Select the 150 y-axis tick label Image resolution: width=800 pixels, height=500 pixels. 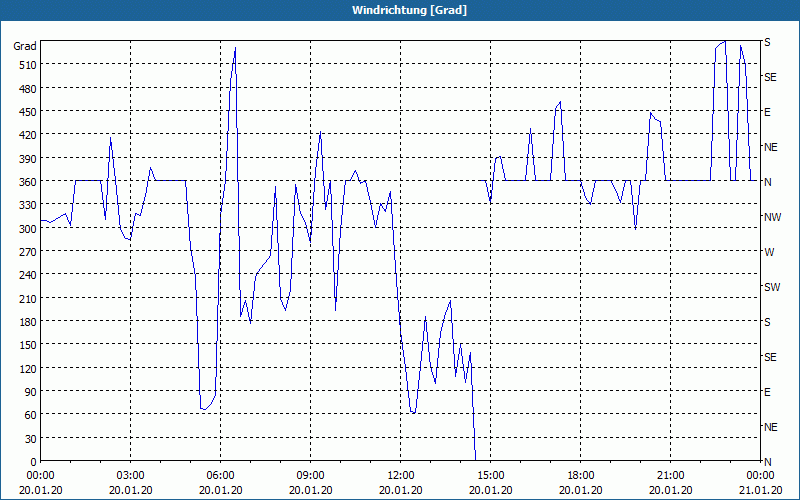click(x=28, y=345)
